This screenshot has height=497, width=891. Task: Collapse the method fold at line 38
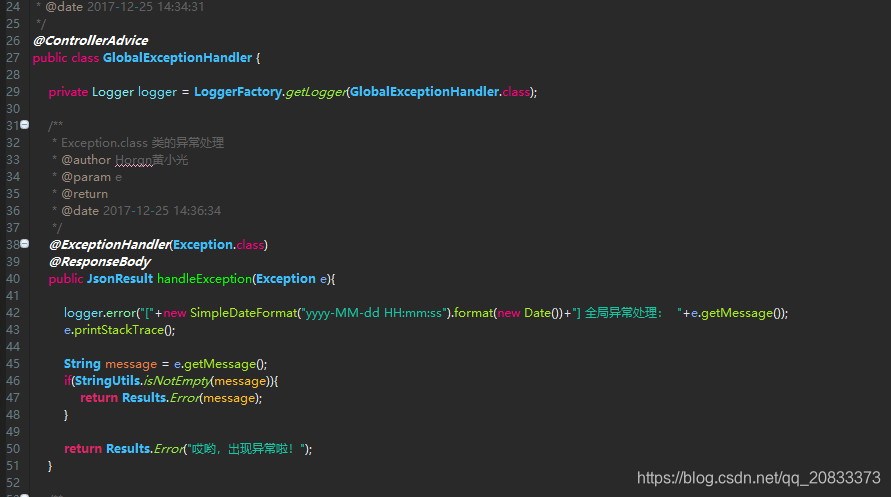(x=24, y=244)
